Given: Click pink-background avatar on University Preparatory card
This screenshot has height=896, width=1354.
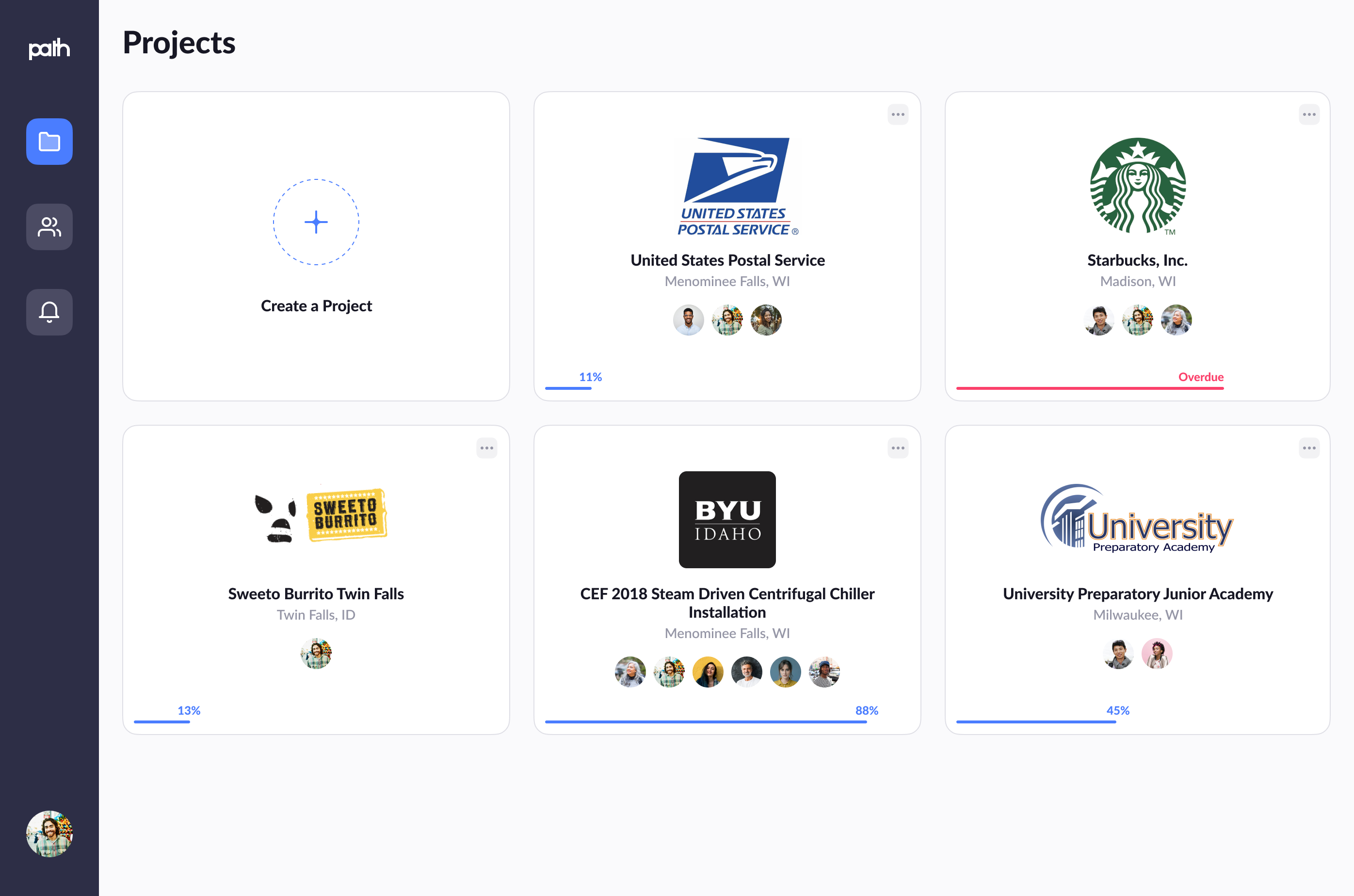Looking at the screenshot, I should point(1157,654).
